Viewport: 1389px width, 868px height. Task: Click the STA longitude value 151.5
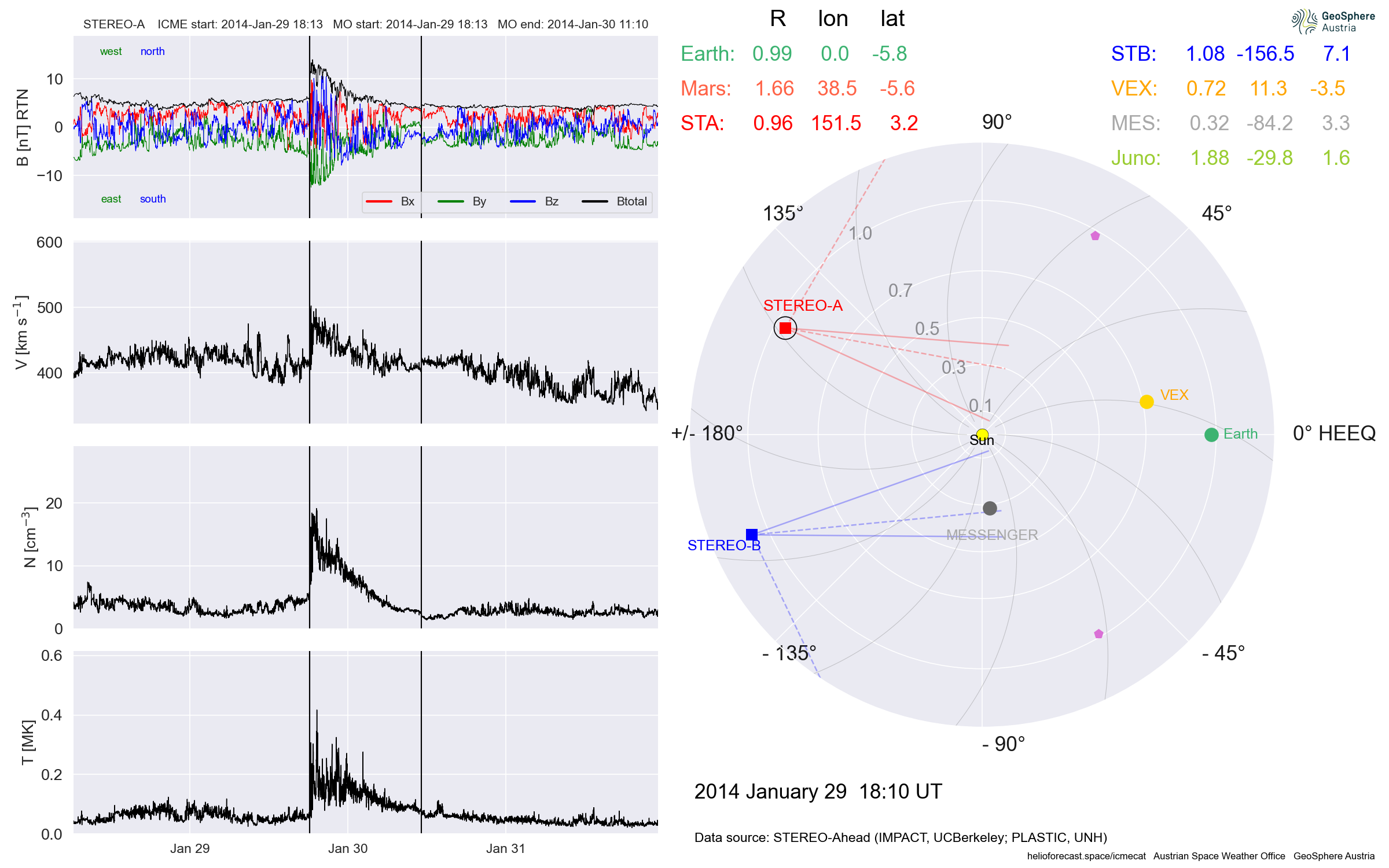836,123
